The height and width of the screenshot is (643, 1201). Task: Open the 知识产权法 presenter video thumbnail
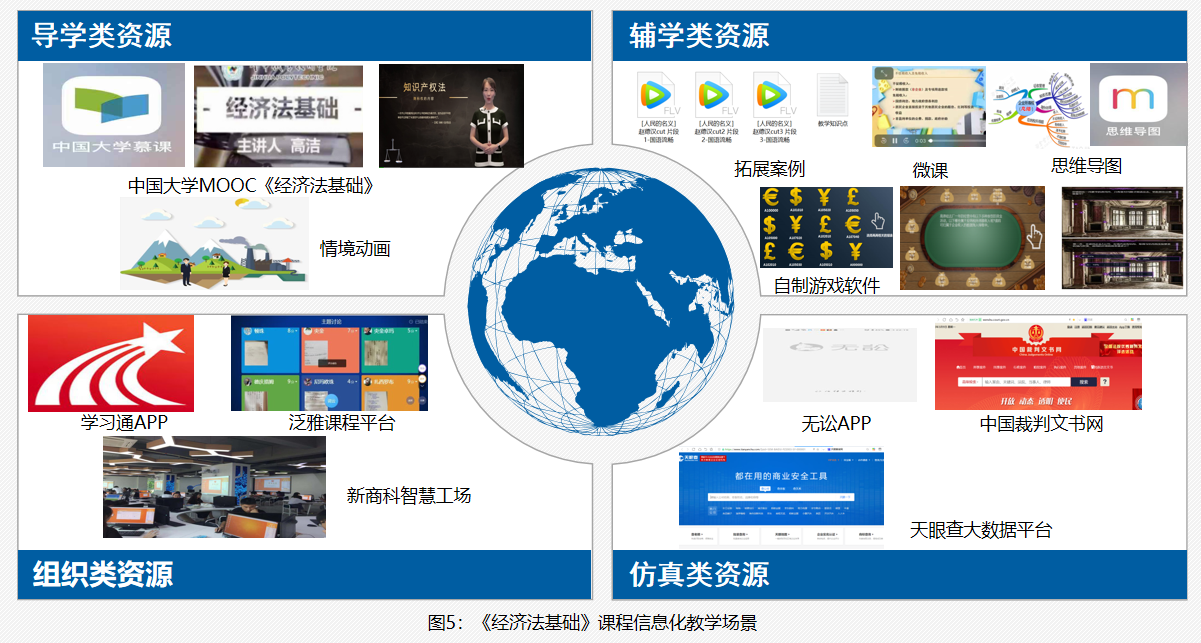pyautogui.click(x=451, y=115)
